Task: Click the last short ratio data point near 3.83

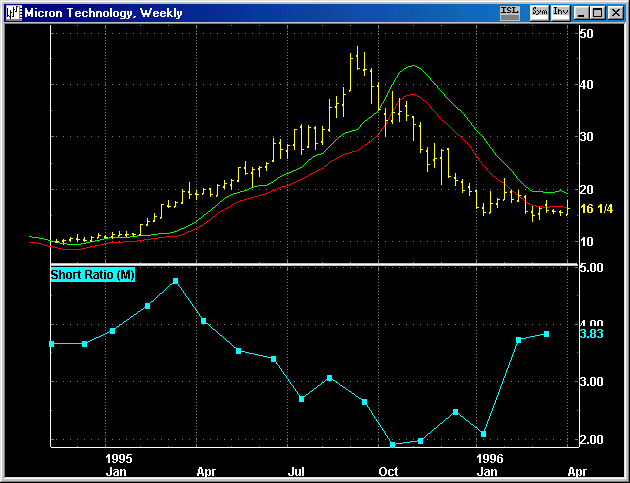Action: (546, 334)
